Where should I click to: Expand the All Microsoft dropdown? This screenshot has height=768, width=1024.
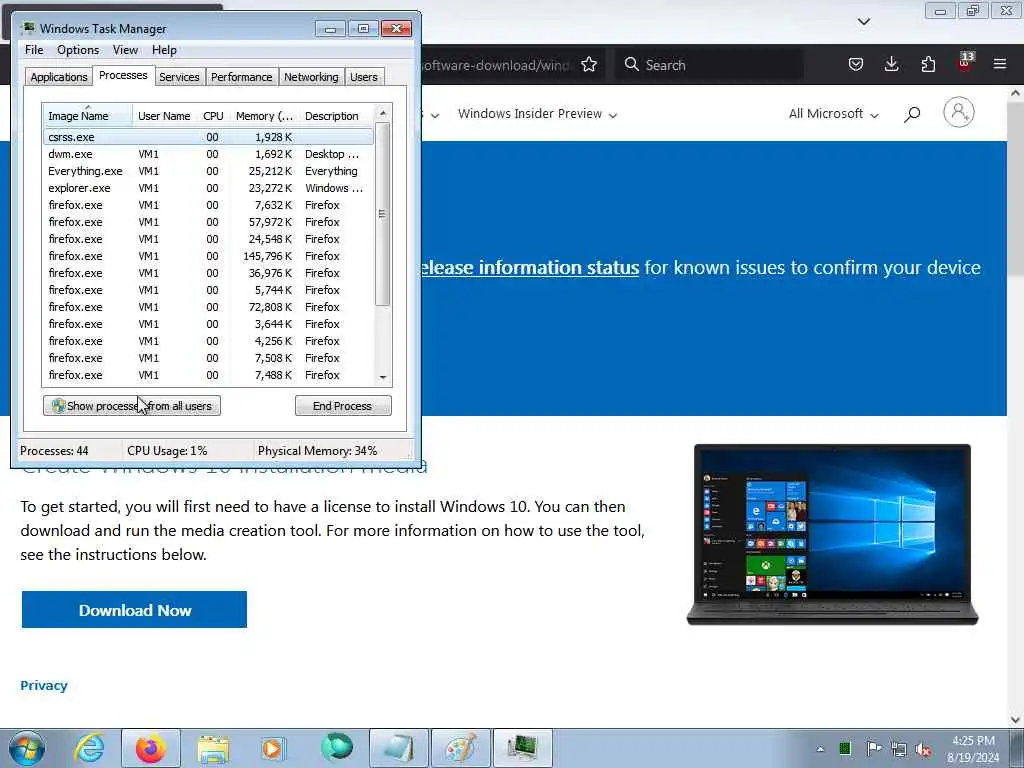click(x=833, y=114)
